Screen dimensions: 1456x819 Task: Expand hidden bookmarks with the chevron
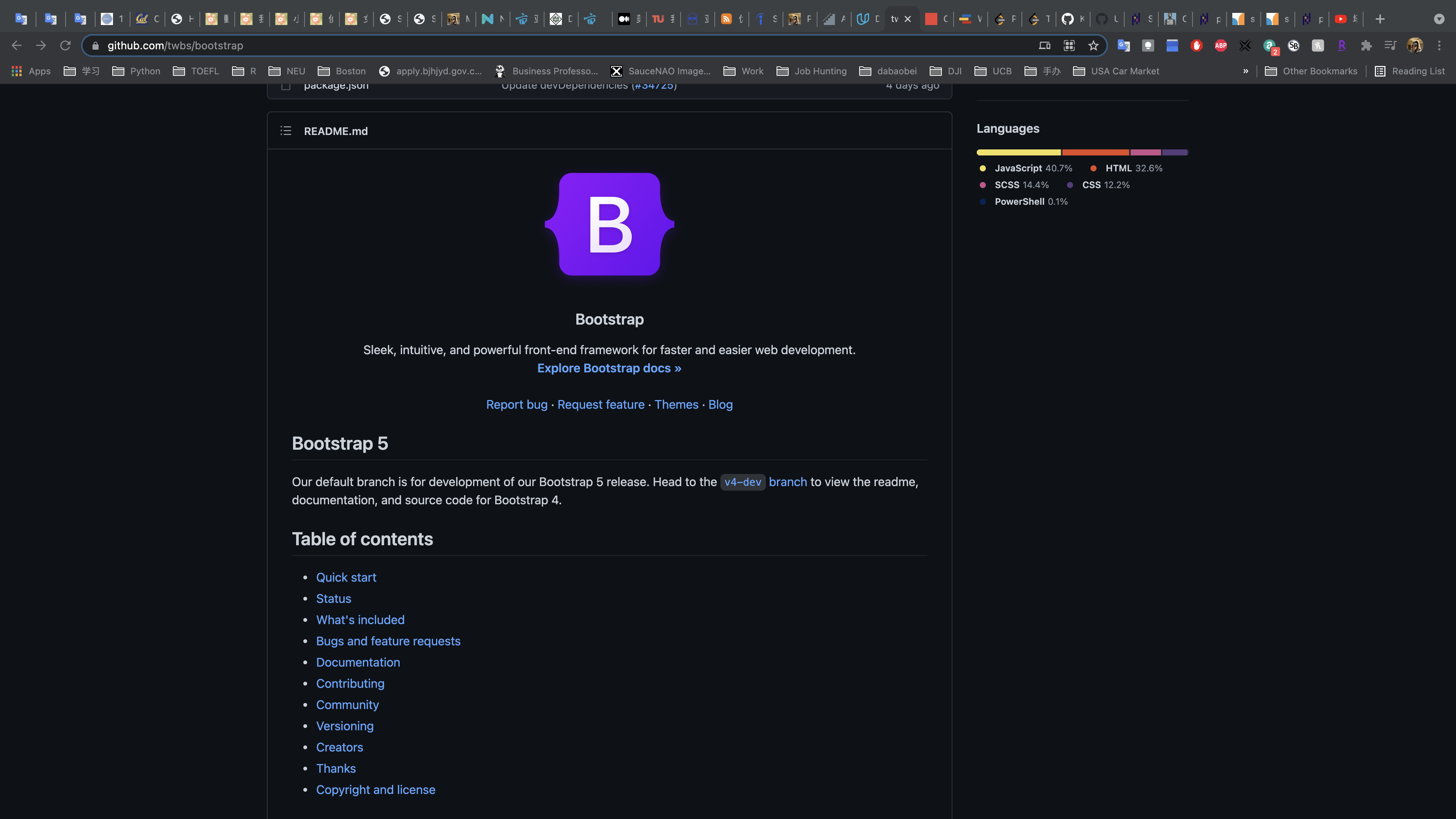[x=1246, y=71]
